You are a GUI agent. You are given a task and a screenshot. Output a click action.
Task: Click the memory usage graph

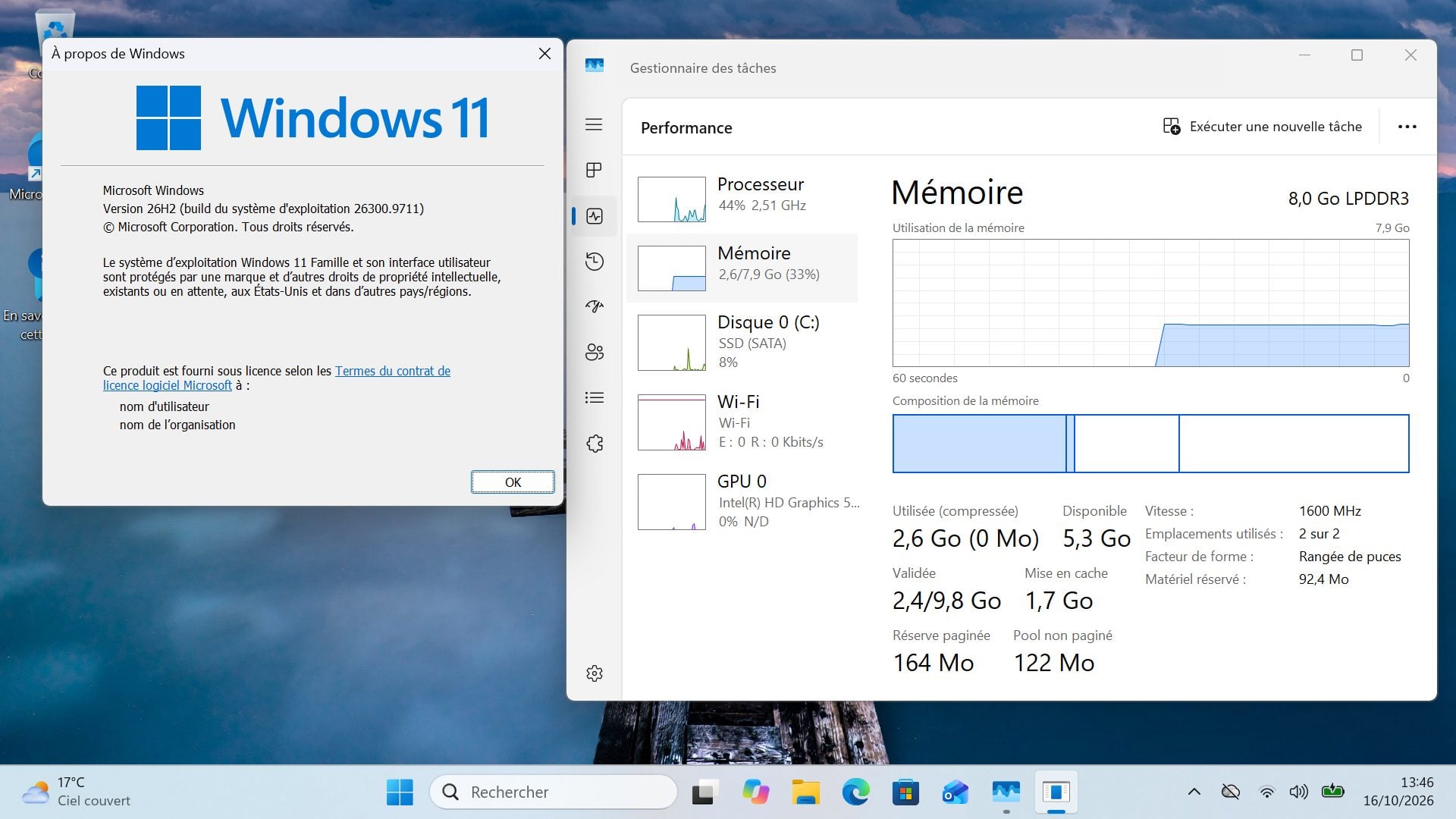pyautogui.click(x=1150, y=303)
